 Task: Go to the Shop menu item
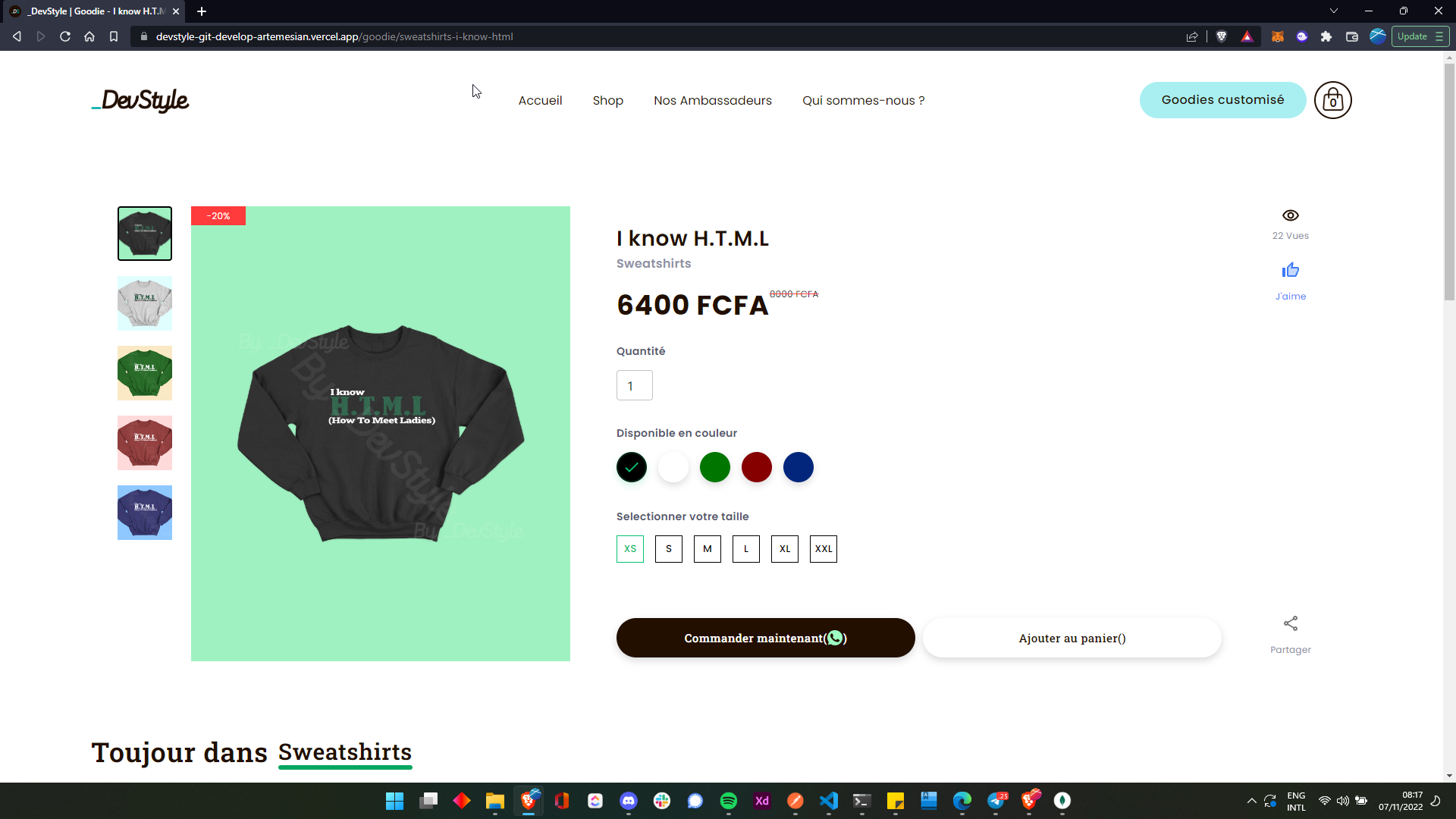point(608,100)
